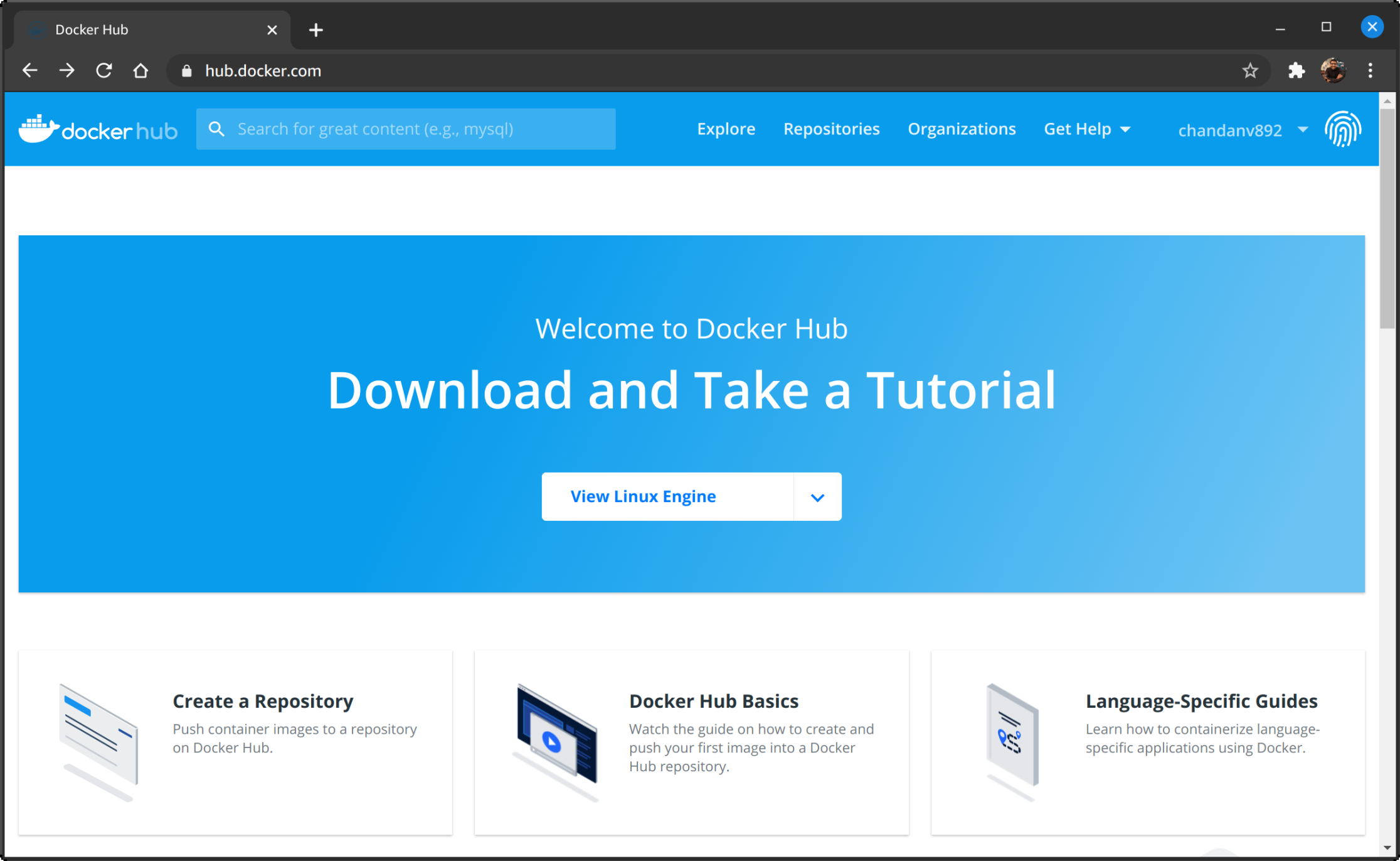Click the search magnifier icon
Screen dimensions: 1400x861
[x=216, y=129]
